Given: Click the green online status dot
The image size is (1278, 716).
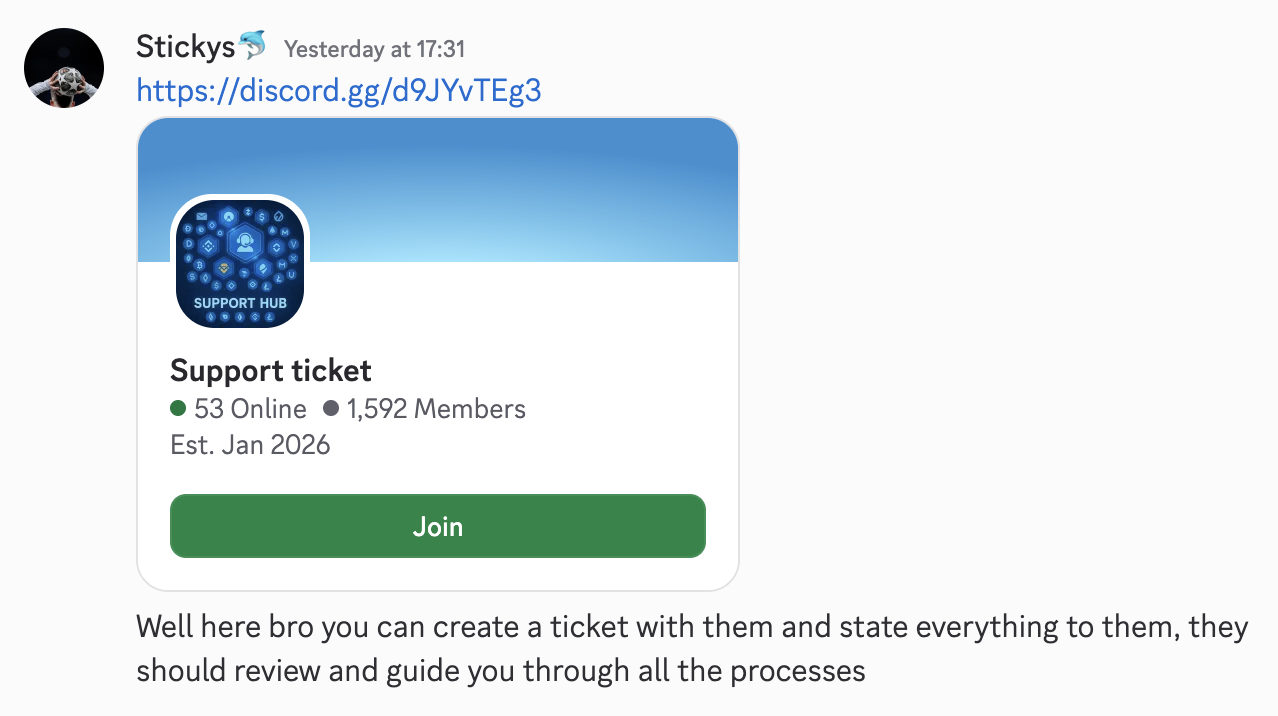Looking at the screenshot, I should [178, 408].
